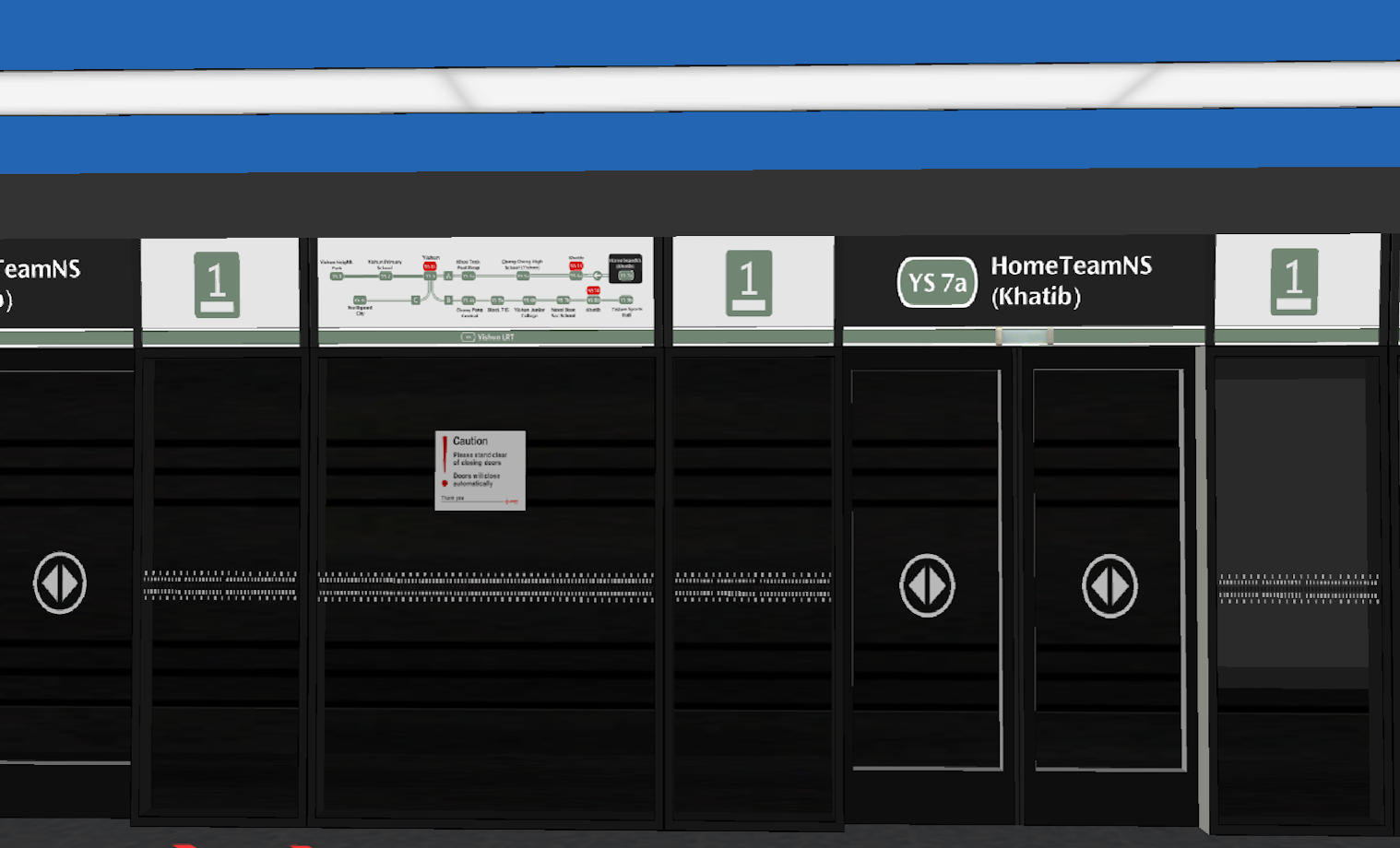Click the Yishun LRT label below the map

487,337
